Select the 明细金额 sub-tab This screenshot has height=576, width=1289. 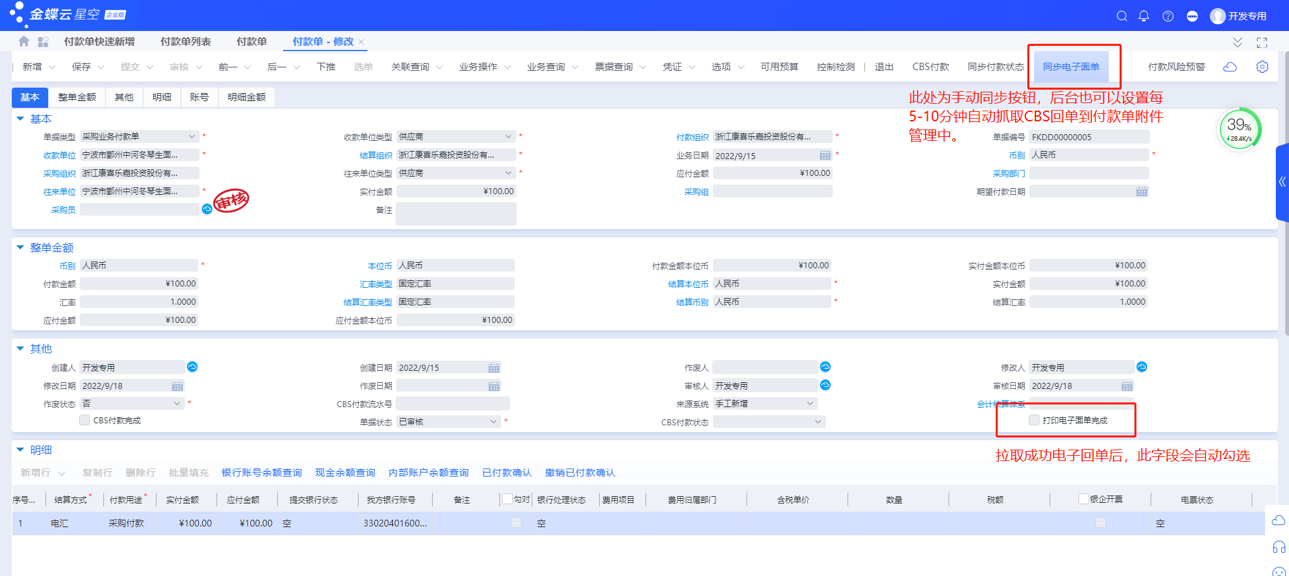click(246, 97)
